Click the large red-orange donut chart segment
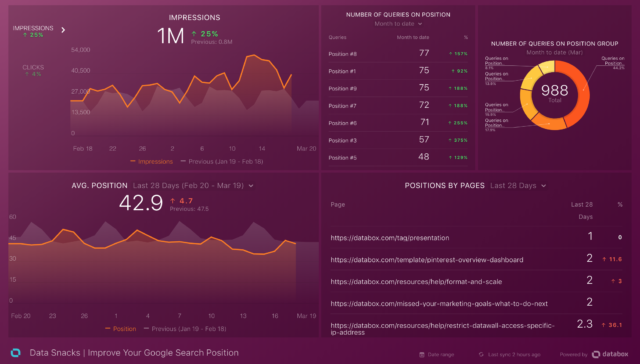Image resolution: width=640 pixels, height=364 pixels. [576, 92]
